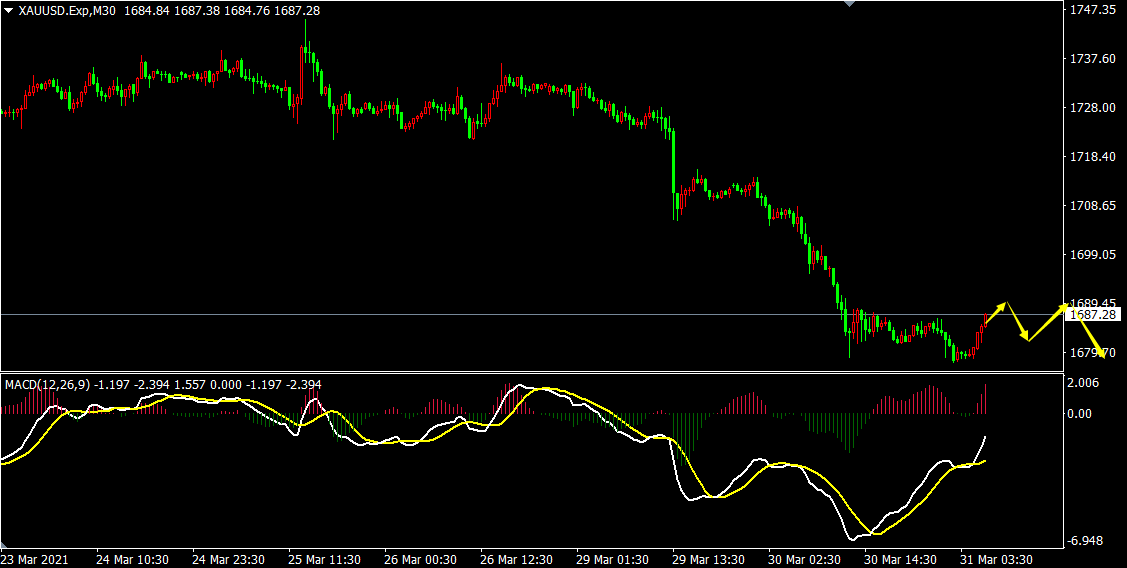Click the latest red candle at chart's right edge
The height and width of the screenshot is (568, 1127).
(986, 320)
